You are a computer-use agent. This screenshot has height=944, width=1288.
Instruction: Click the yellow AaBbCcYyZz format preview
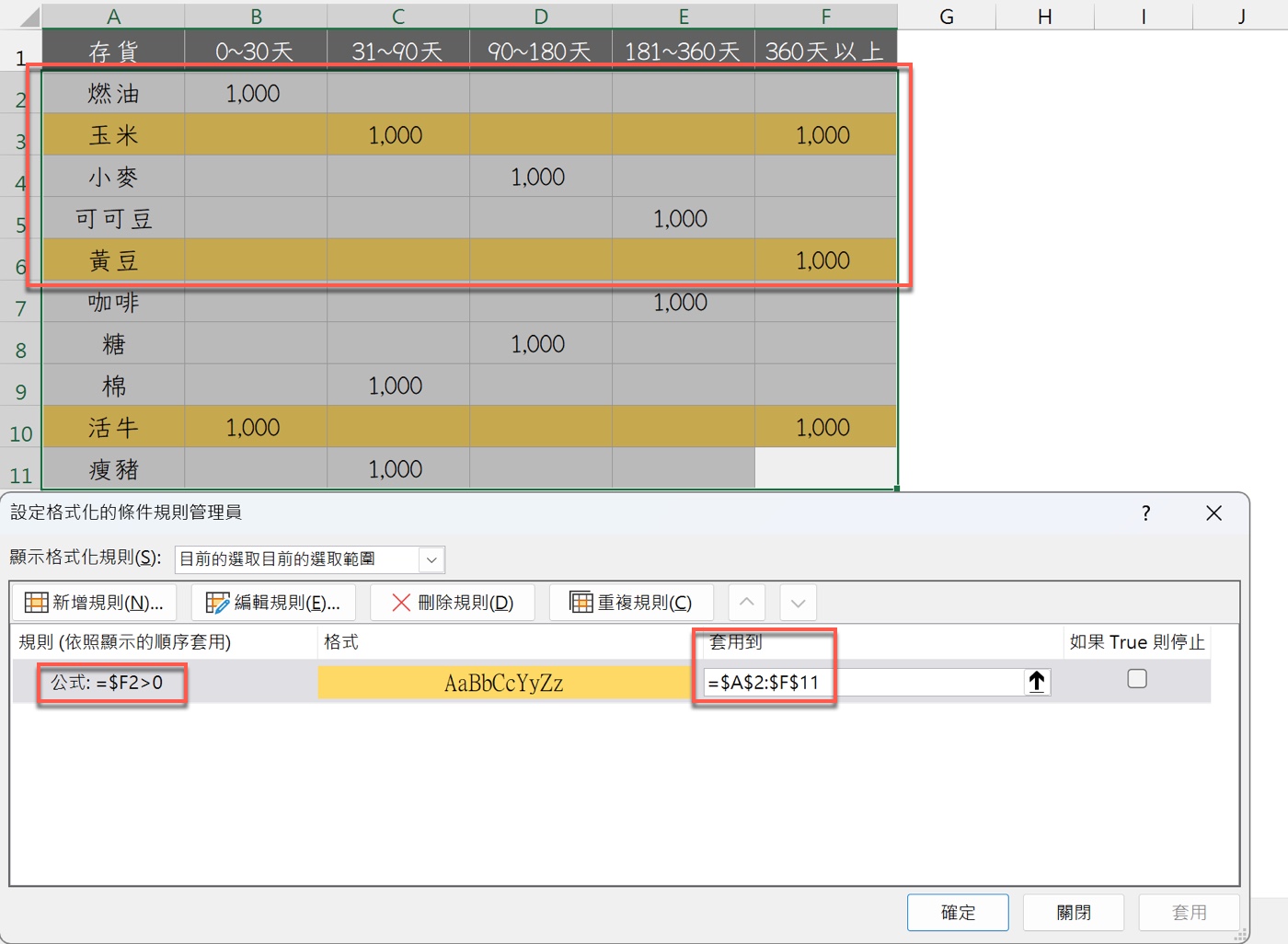point(504,682)
